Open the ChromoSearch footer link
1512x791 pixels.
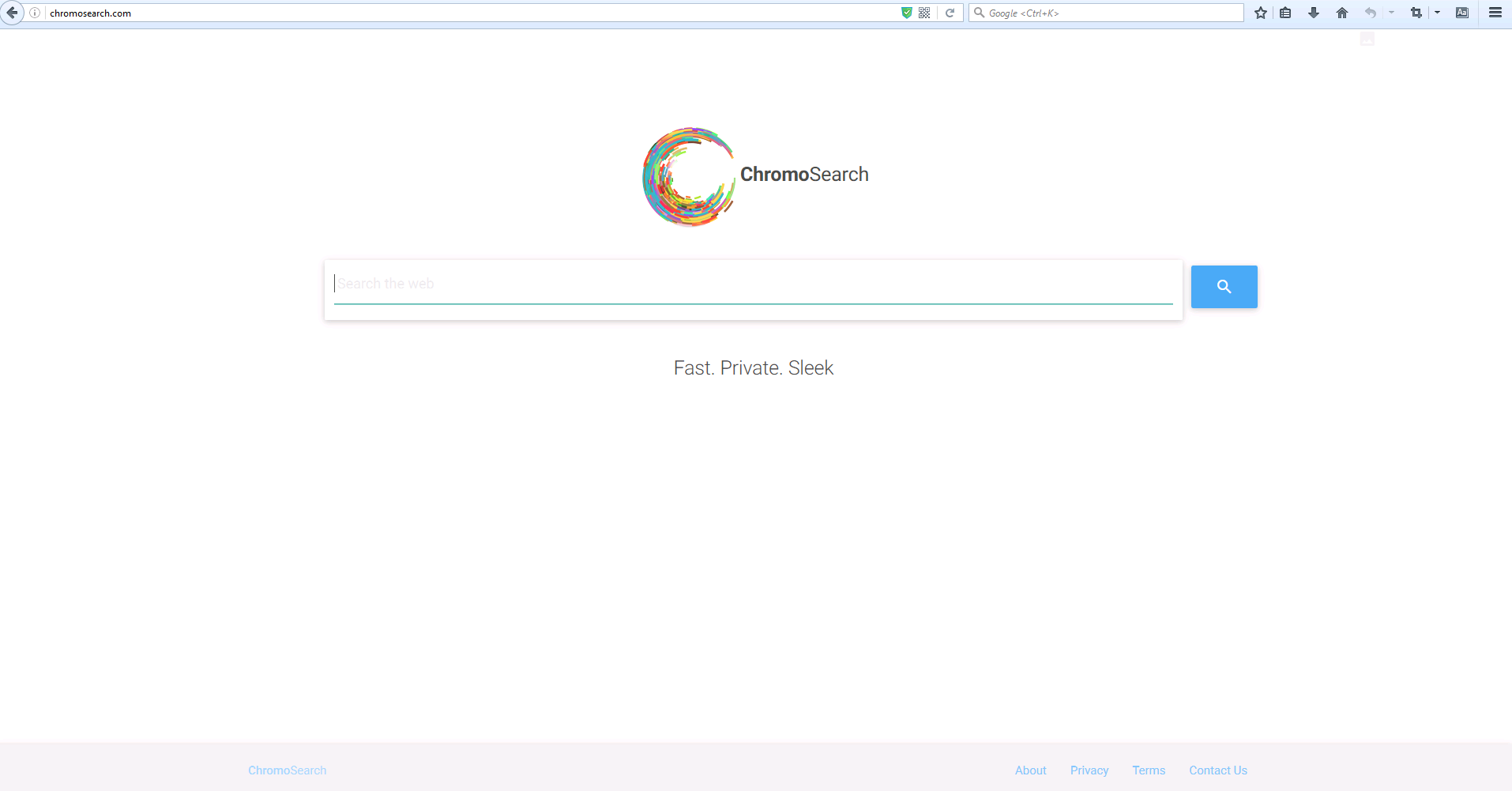(287, 770)
